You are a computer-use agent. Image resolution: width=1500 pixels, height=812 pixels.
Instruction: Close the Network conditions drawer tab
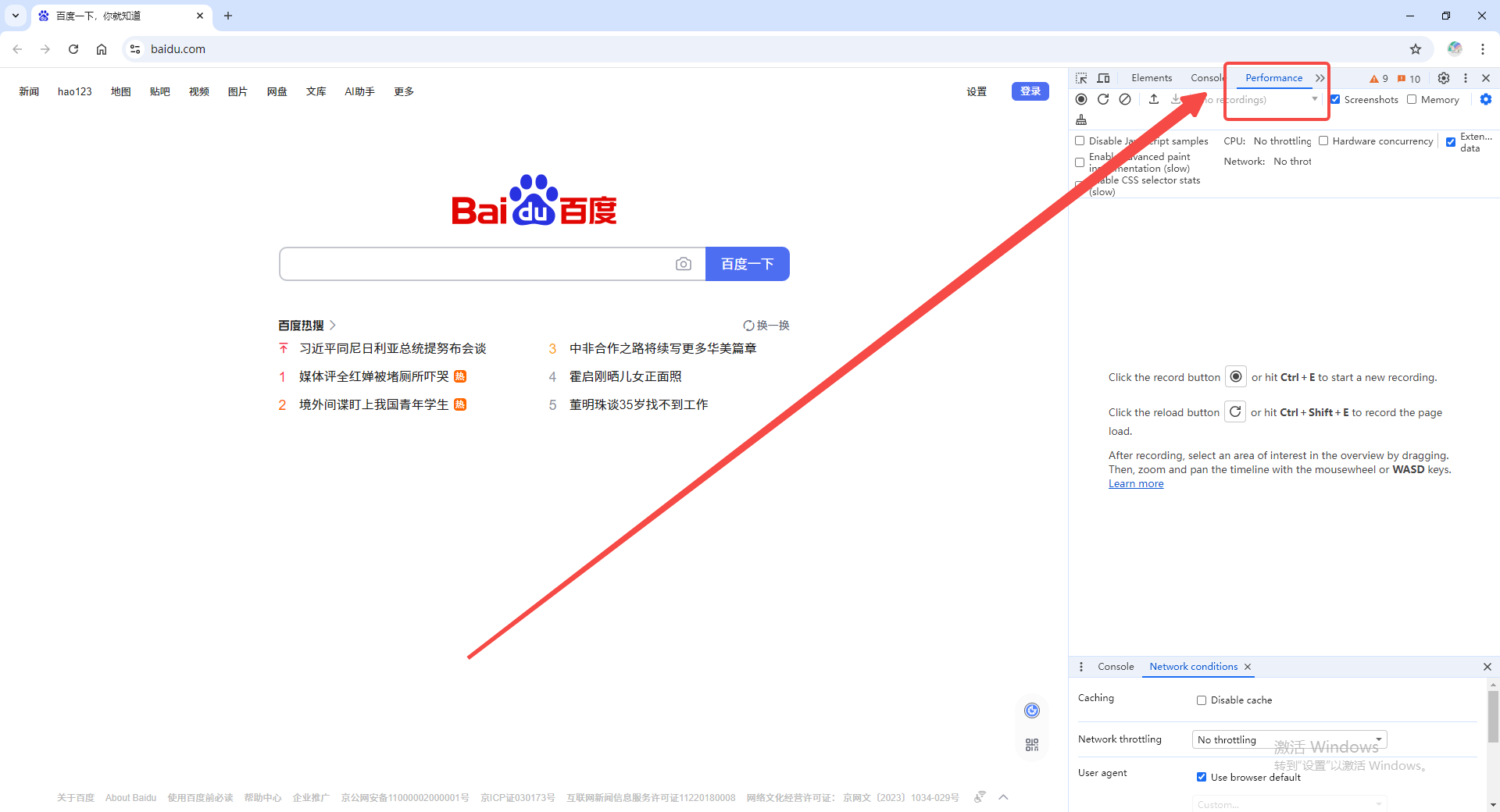1248,667
